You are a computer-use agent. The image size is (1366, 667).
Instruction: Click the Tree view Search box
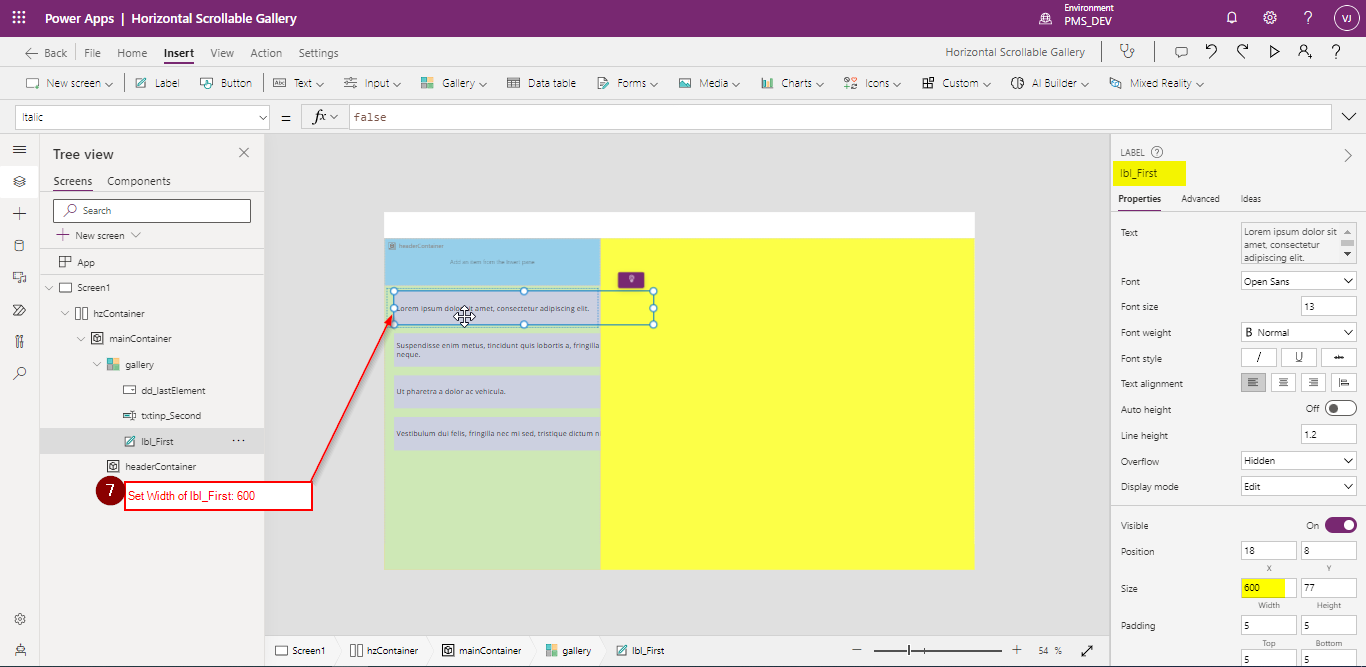(152, 210)
